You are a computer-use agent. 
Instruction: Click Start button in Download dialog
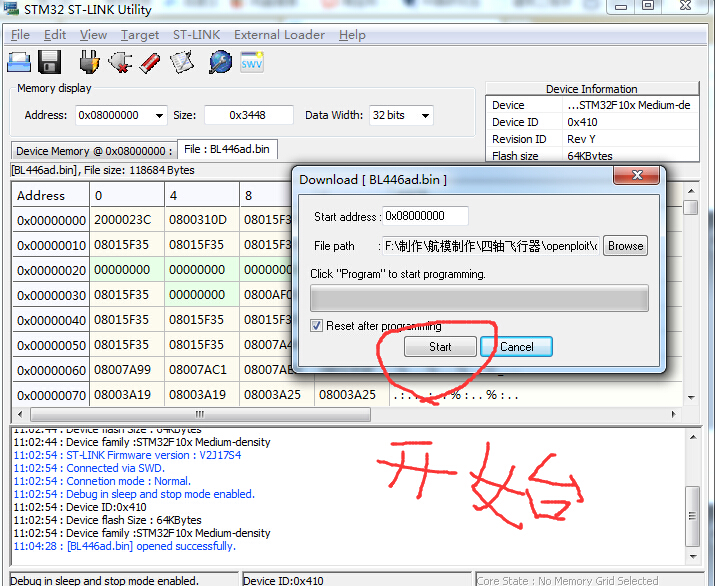pyautogui.click(x=440, y=347)
